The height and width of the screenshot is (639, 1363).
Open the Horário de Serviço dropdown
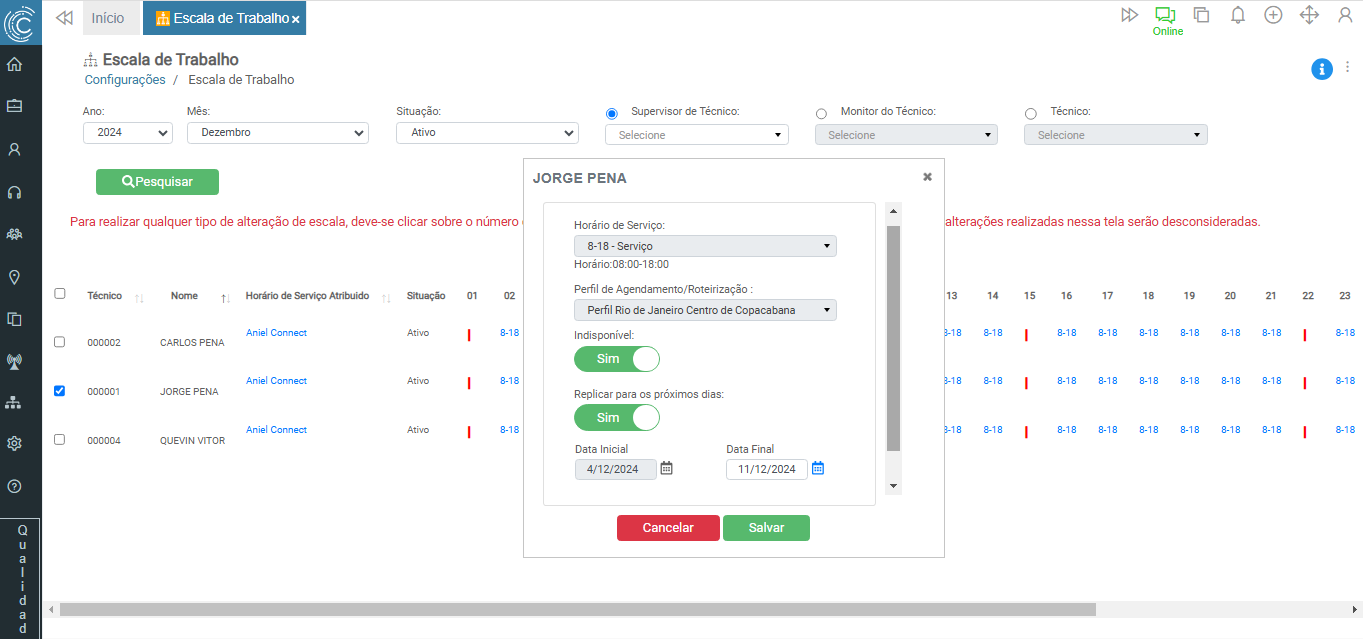point(704,246)
